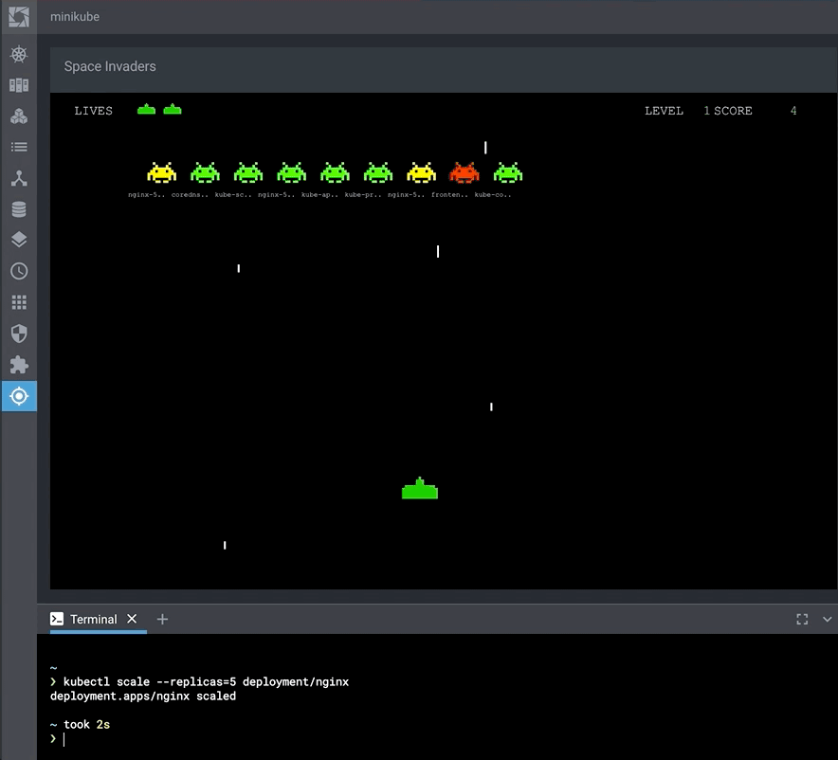Click the terminal prompt icon on Terminal tab
The image size is (838, 760).
pyautogui.click(x=57, y=619)
